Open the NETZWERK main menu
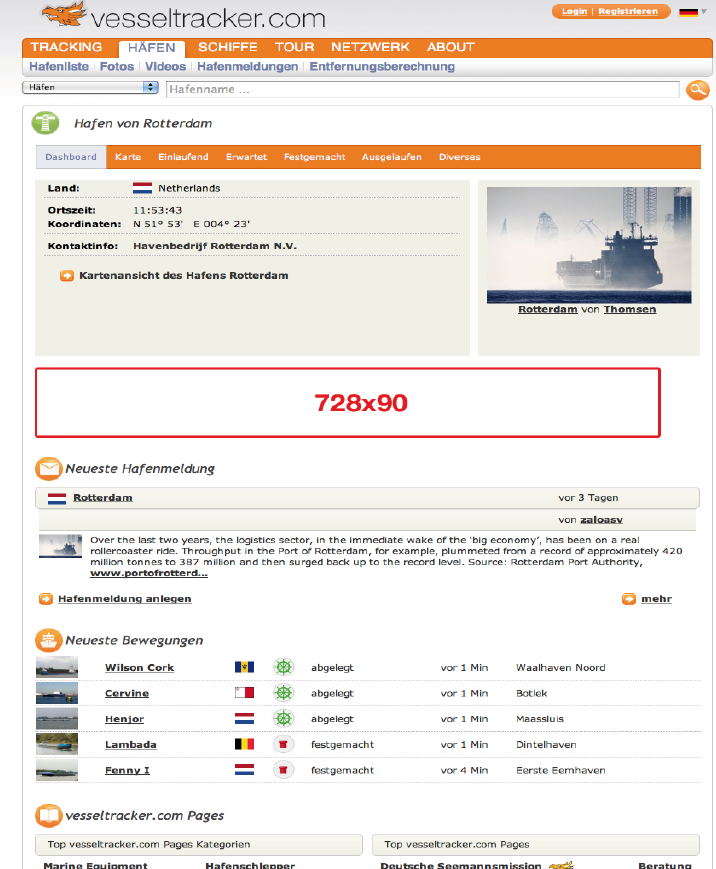The width and height of the screenshot is (716, 869). pos(370,47)
